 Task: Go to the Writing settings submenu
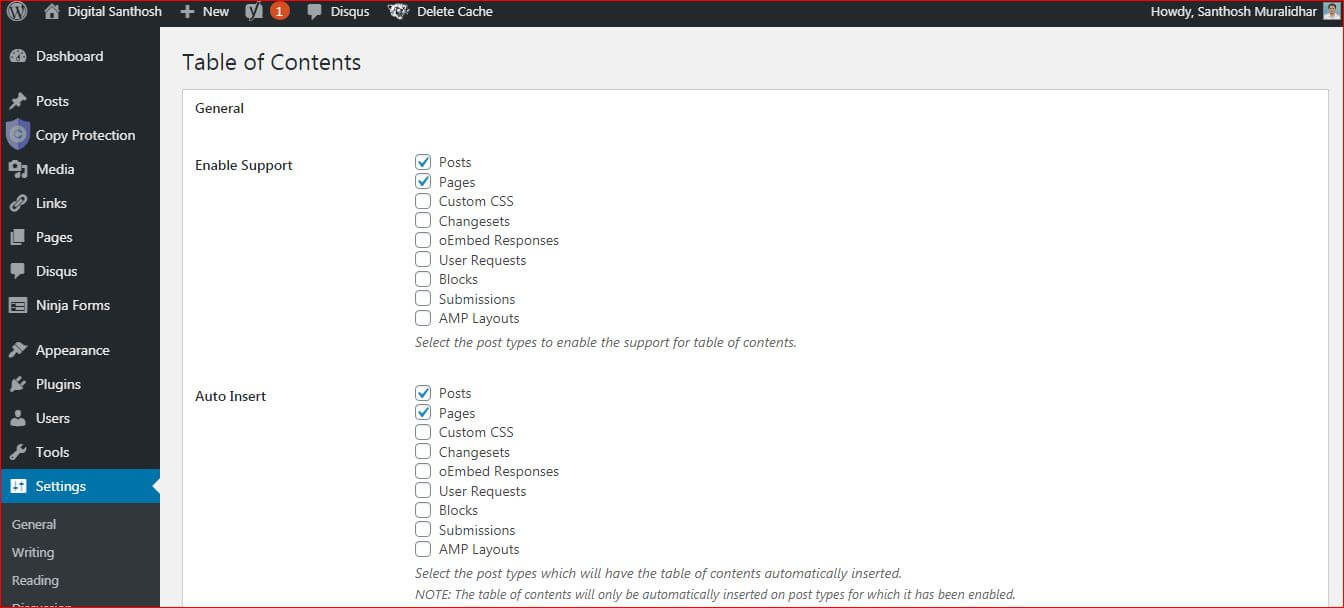point(33,552)
